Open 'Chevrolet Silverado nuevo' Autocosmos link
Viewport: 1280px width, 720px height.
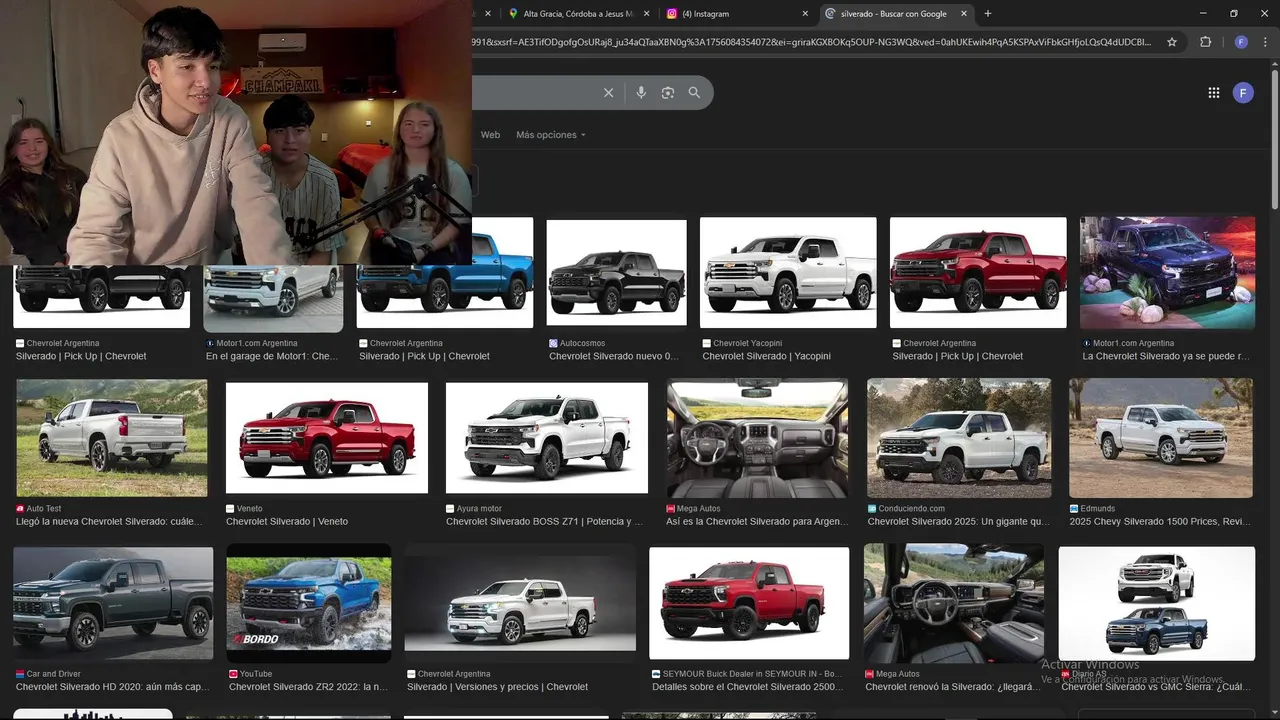pos(613,356)
